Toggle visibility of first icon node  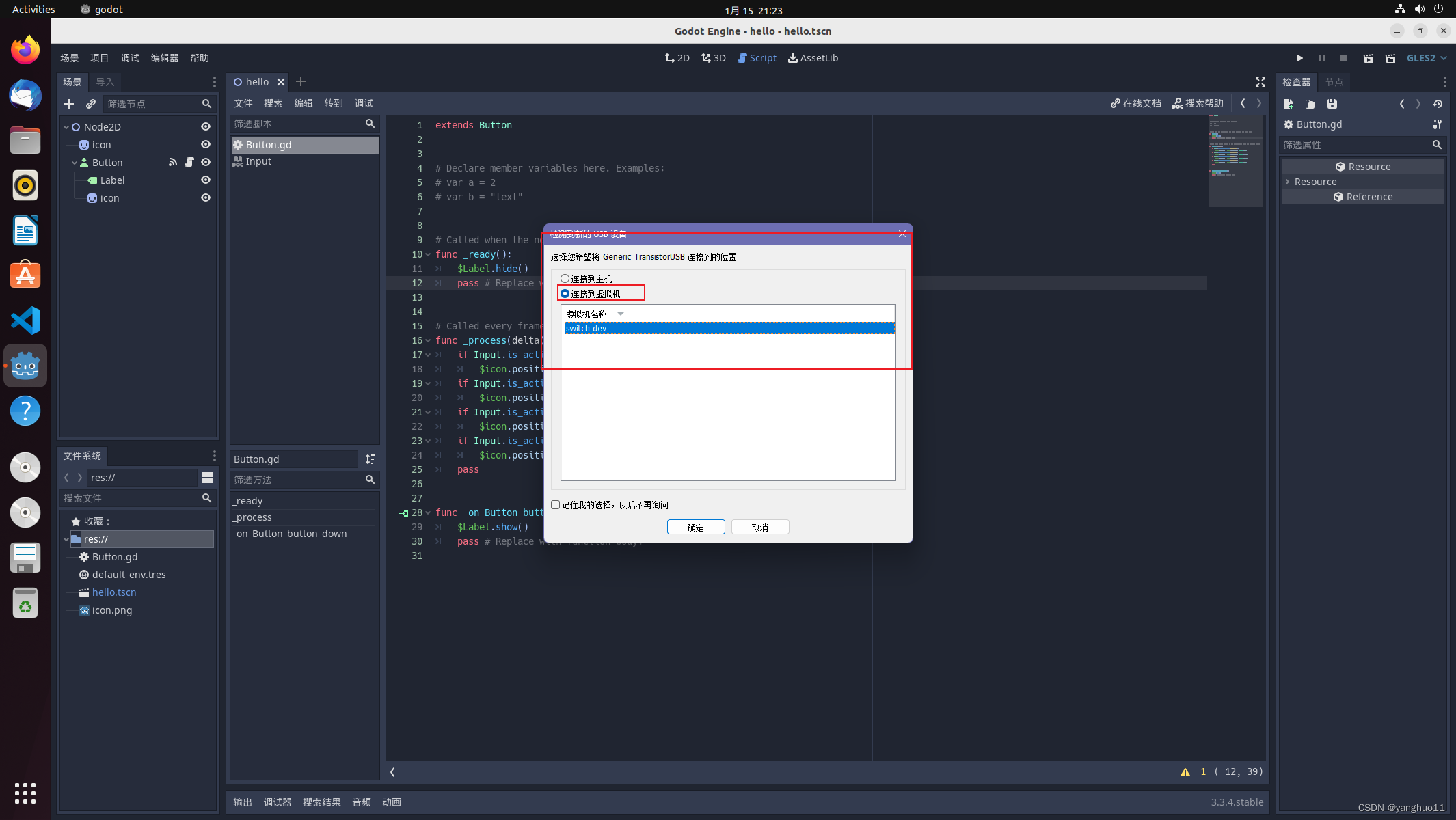coord(206,145)
